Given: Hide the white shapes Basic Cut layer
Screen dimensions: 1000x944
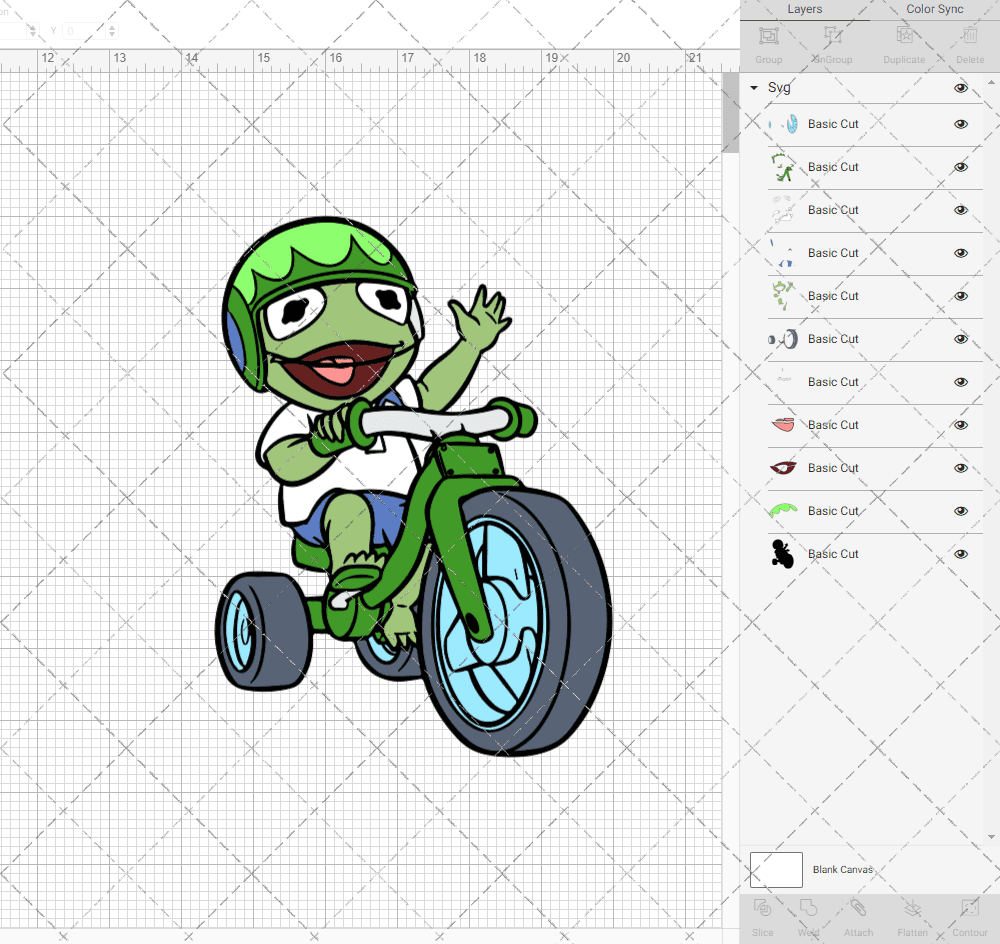Looking at the screenshot, I should (960, 210).
